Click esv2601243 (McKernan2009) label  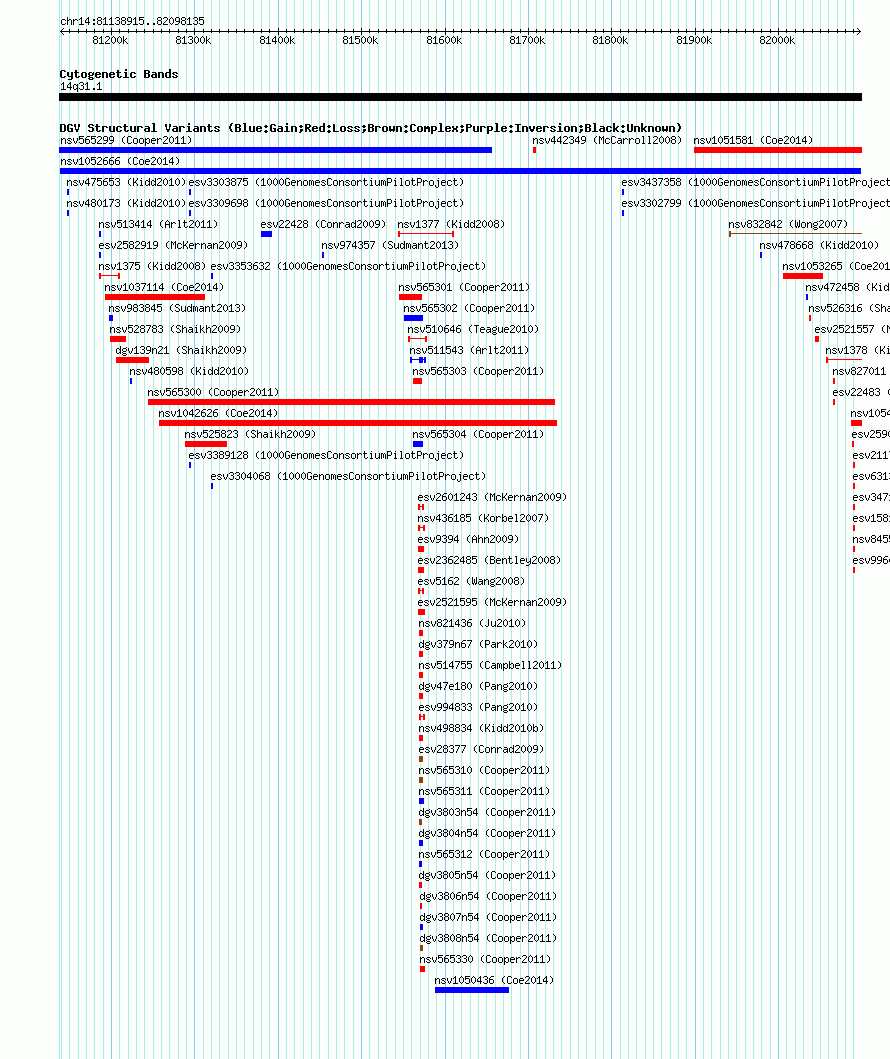[492, 496]
